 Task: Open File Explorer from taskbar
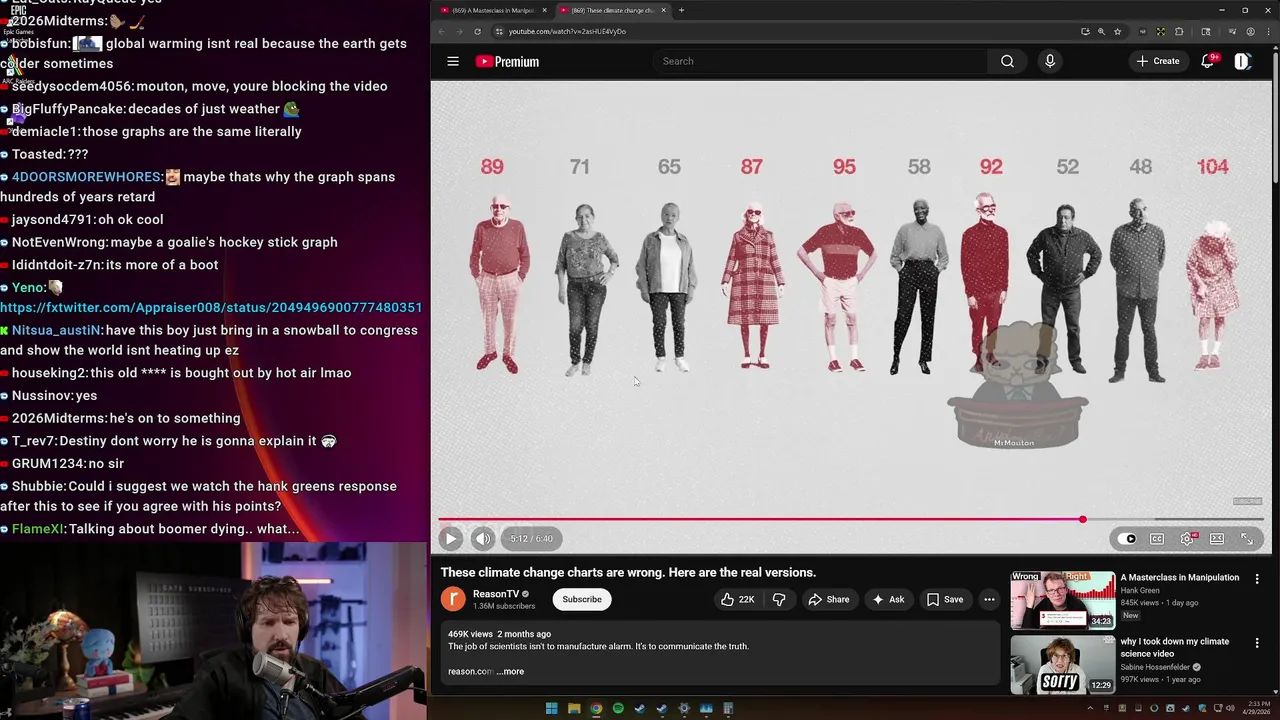[574, 709]
